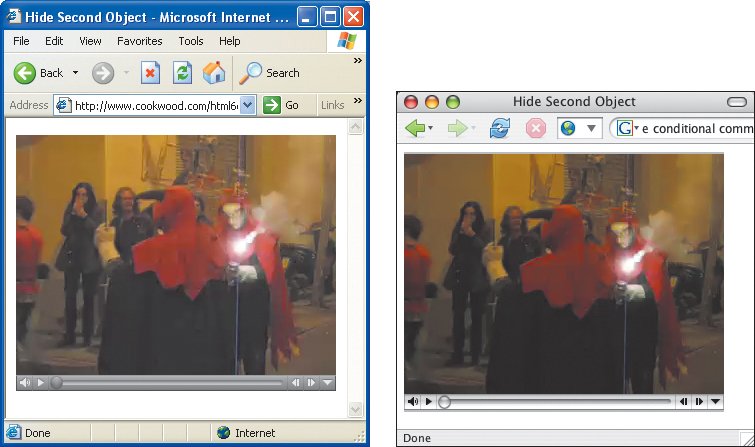Viewport: 755px width, 447px height.
Task: Click the blue reload icon in the Mac browser
Action: [500, 129]
